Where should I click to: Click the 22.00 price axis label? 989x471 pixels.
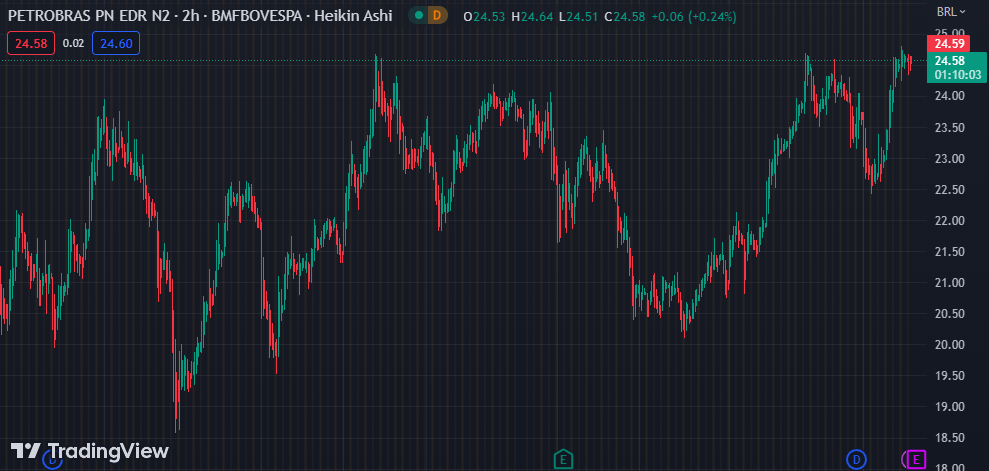949,221
